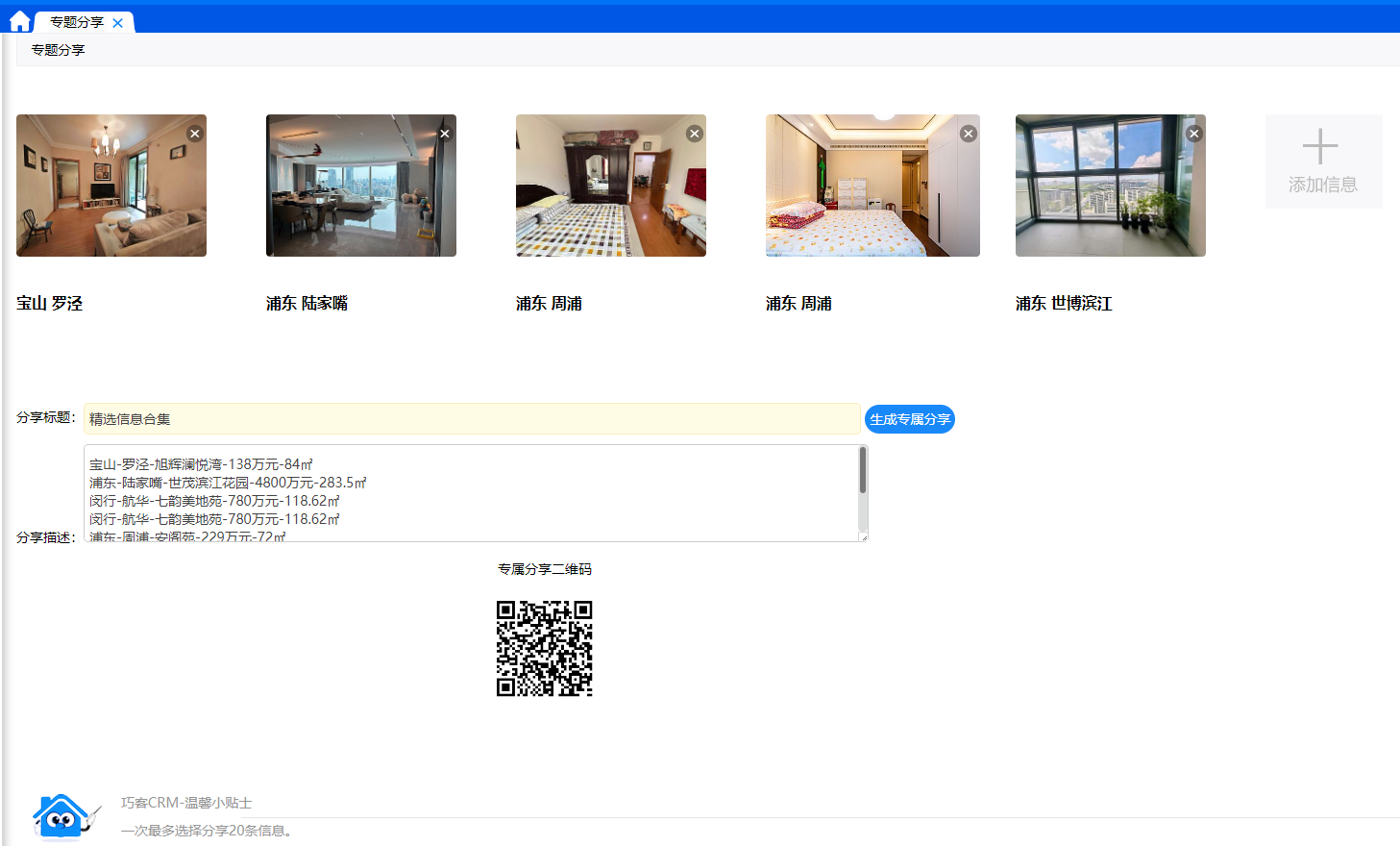The height and width of the screenshot is (846, 1400).
Task: Click the 浦东 世博滨江 listing title
Action: click(1063, 304)
